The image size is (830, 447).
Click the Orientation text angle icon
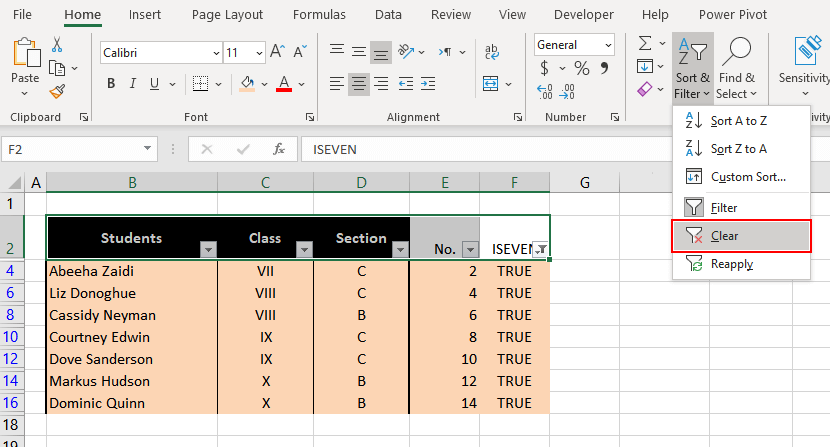[x=406, y=51]
